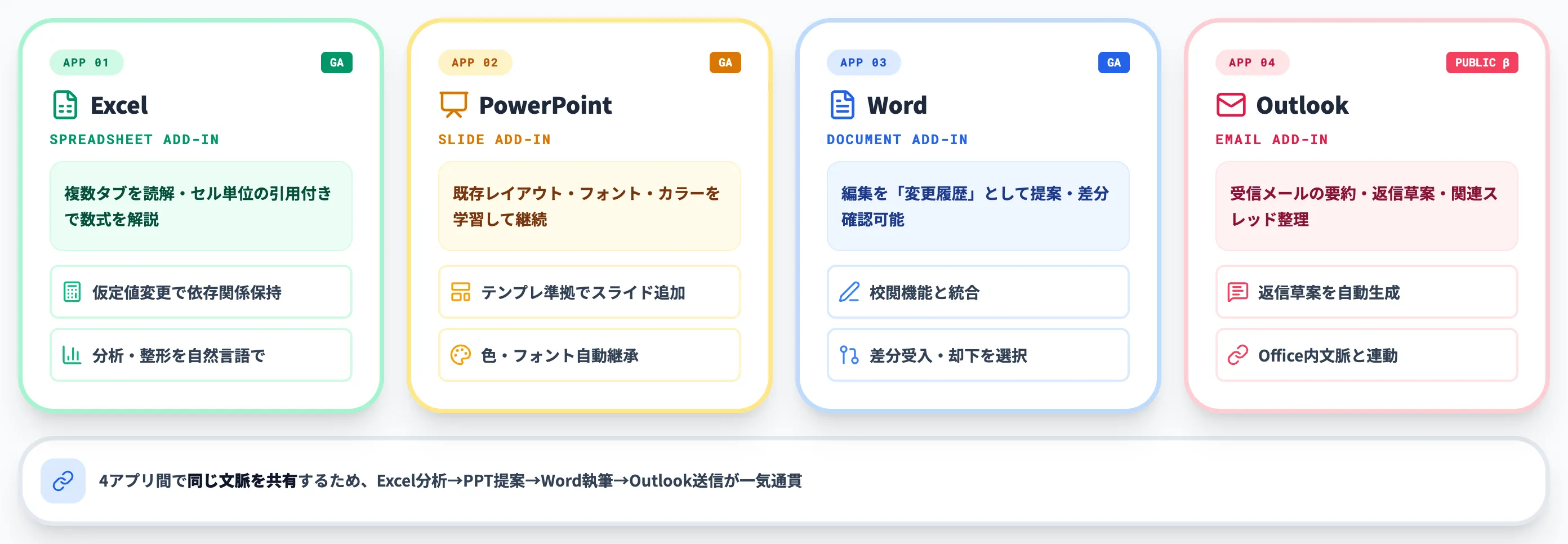Click the 編集を「変更履歴」として提案 description box
This screenshot has height=544, width=1568.
click(978, 206)
